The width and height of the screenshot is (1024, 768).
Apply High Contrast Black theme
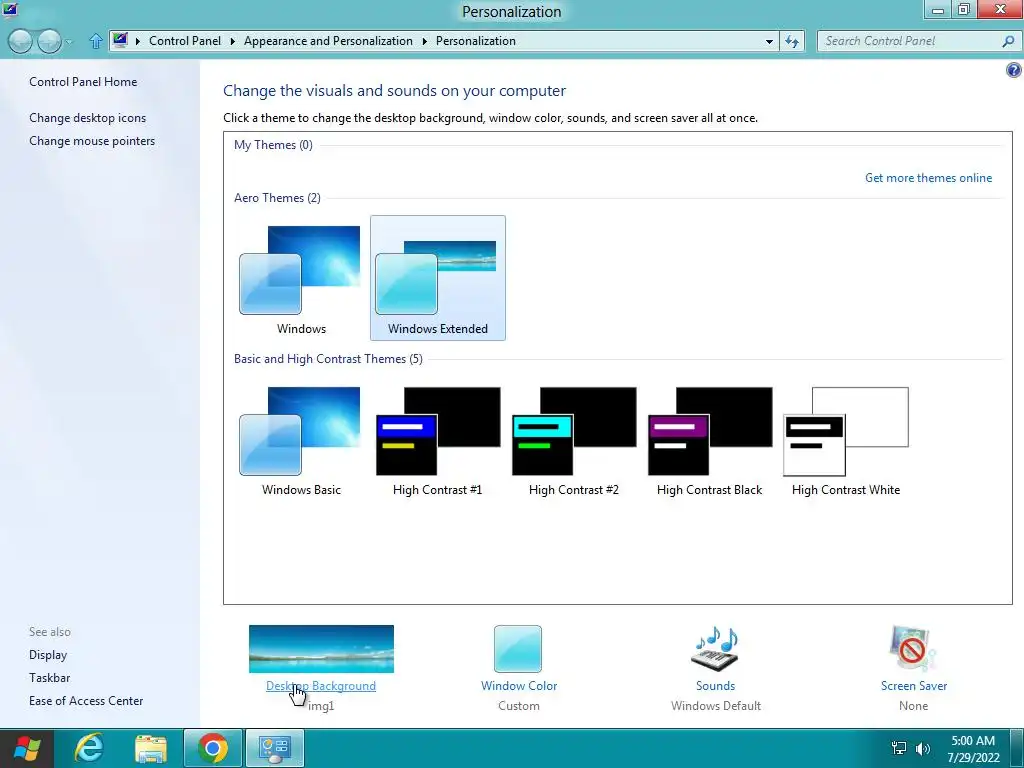[x=709, y=440]
